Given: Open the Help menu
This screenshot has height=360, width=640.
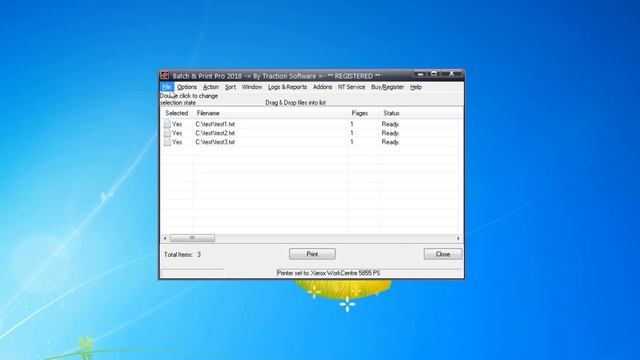Looking at the screenshot, I should [x=416, y=87].
